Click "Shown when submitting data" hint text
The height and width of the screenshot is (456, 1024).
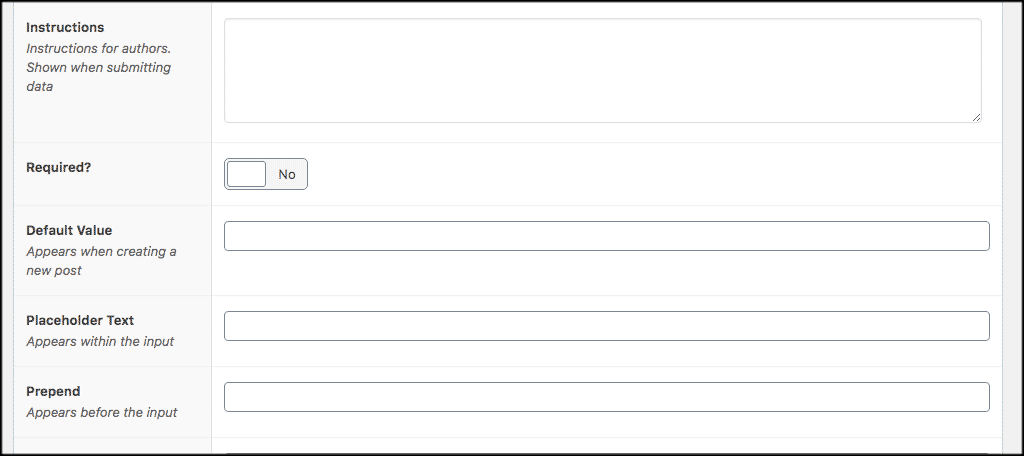pyautogui.click(x=98, y=77)
